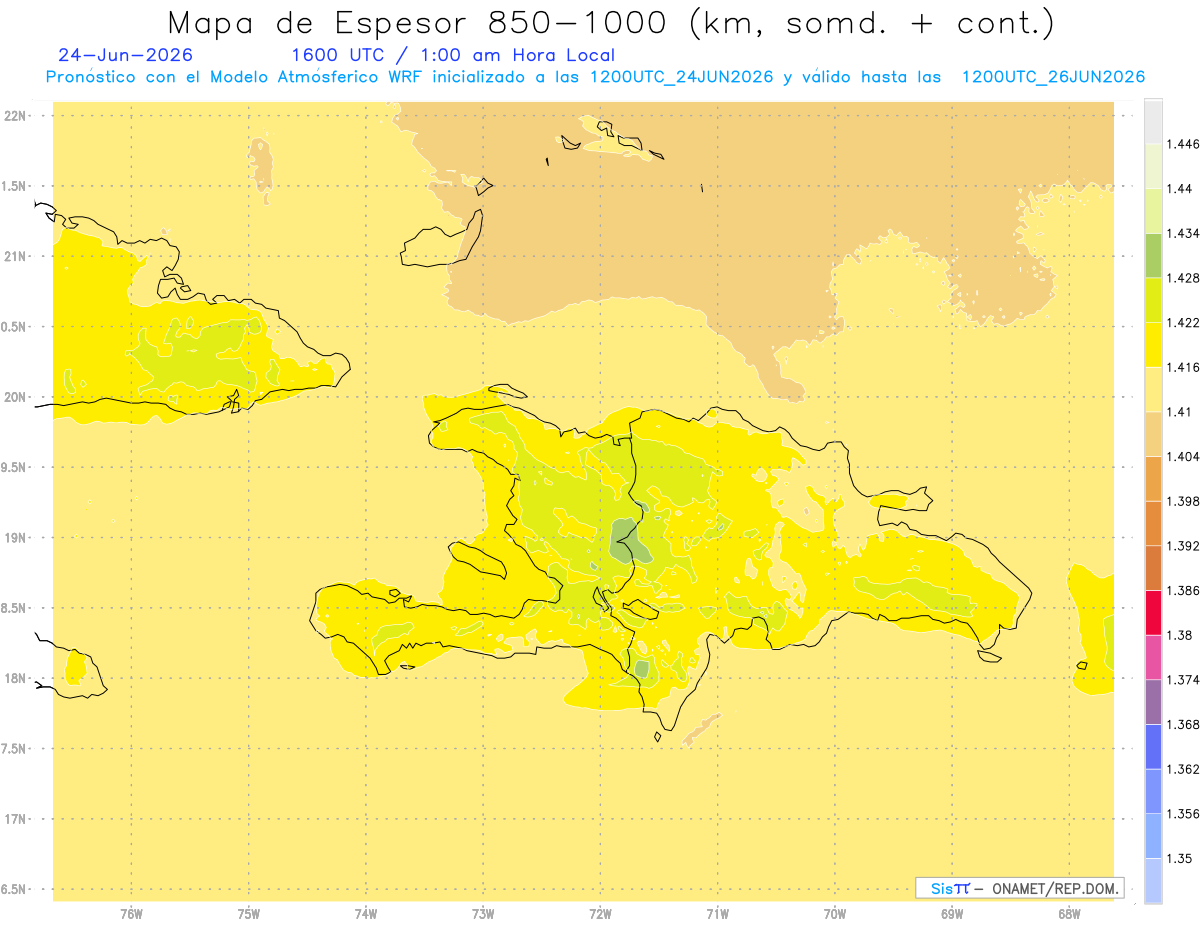Viewport: 1200px width, 927px height.
Task: Click the "68W" longitude label
Action: click(1069, 913)
